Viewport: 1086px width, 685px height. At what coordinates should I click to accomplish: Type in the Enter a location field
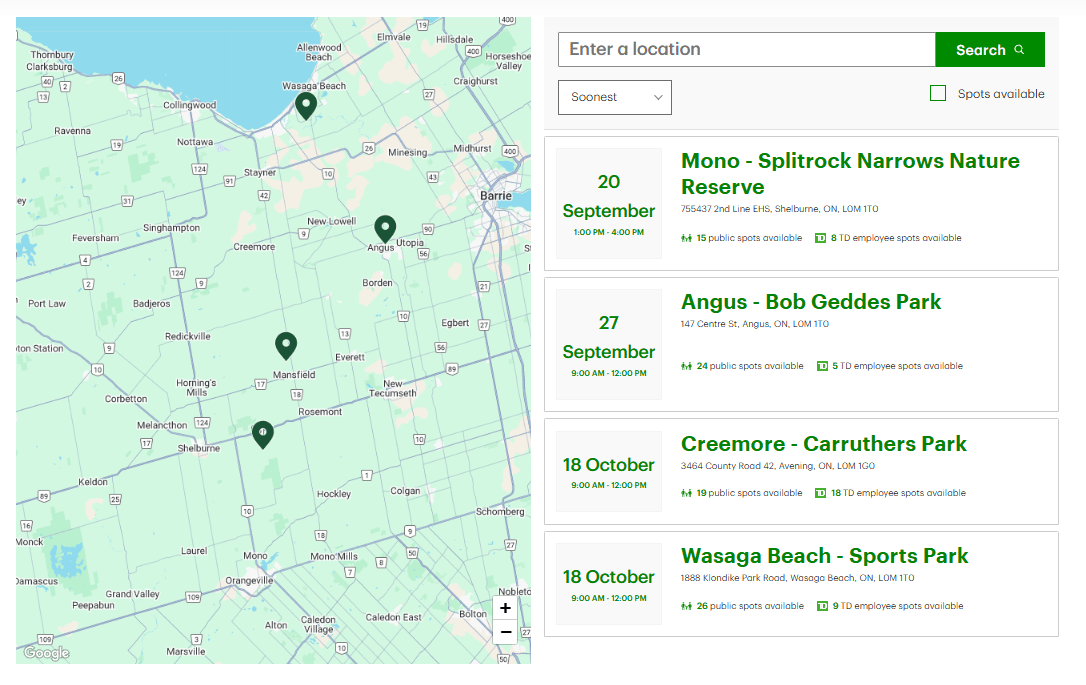[x=746, y=50]
